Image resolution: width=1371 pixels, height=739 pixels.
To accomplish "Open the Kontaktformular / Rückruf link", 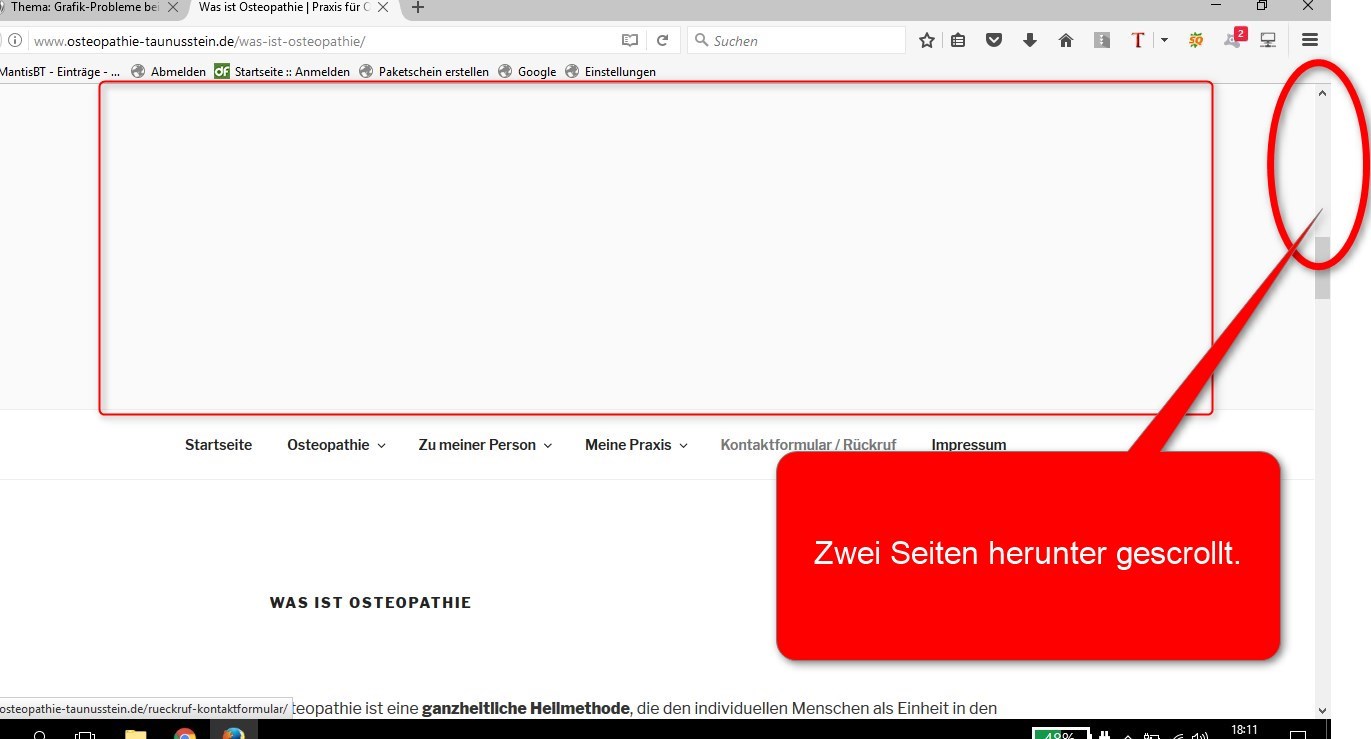I will pyautogui.click(x=808, y=445).
